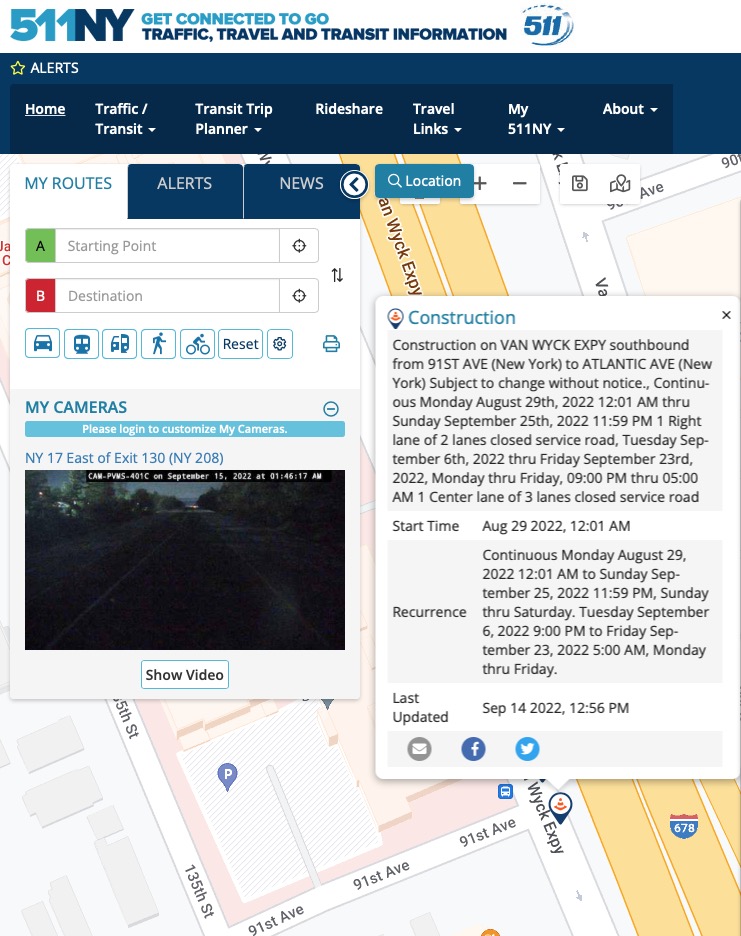Print the route using printer icon
741x936 pixels.
coord(331,344)
